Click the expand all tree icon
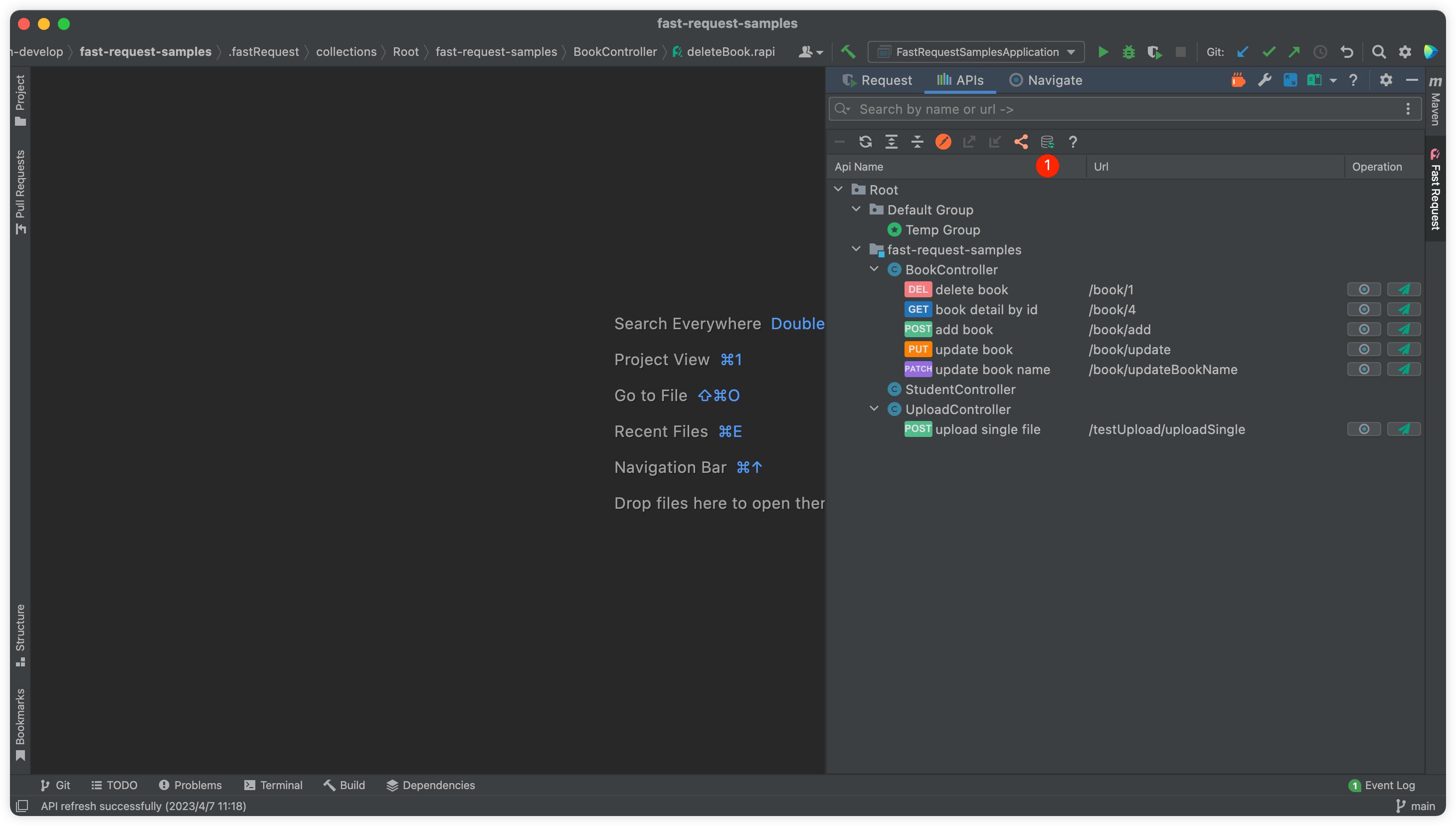This screenshot has width=1456, height=826. click(891, 142)
